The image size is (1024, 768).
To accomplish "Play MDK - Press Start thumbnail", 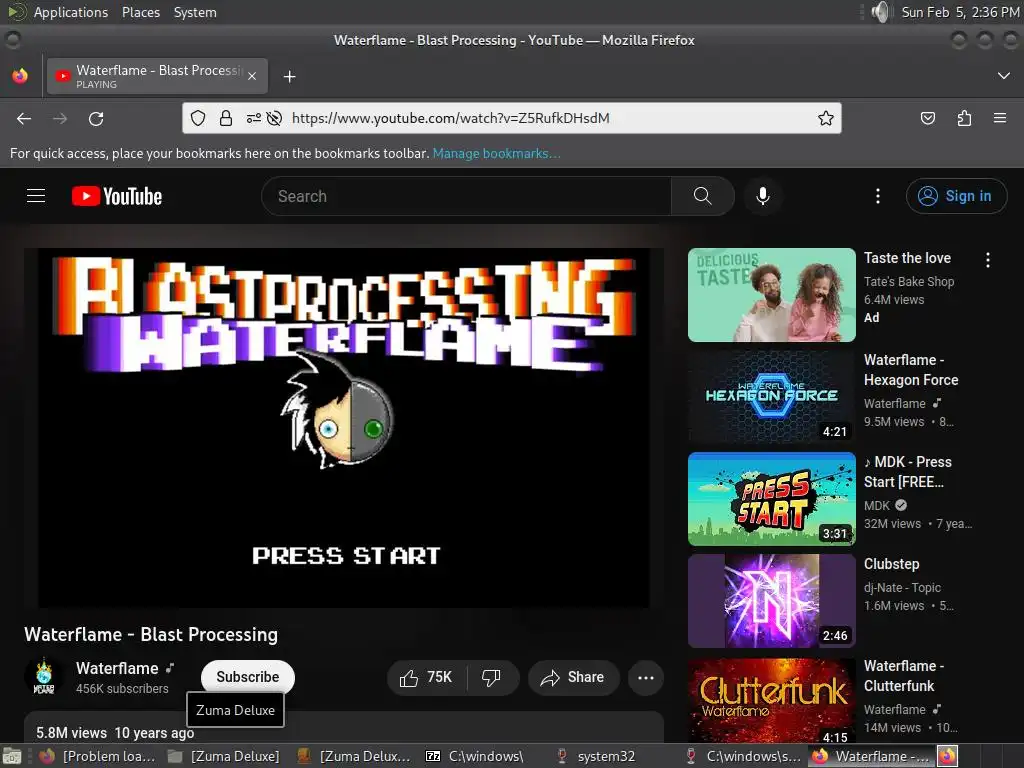I will point(771,498).
